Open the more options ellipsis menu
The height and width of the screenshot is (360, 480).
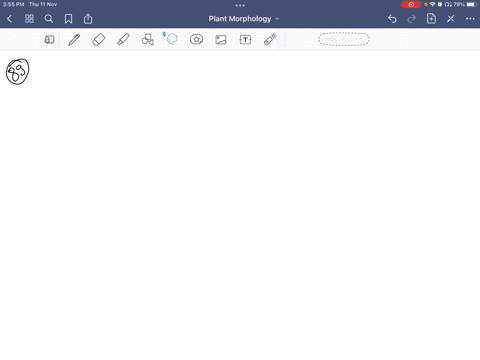(470, 19)
